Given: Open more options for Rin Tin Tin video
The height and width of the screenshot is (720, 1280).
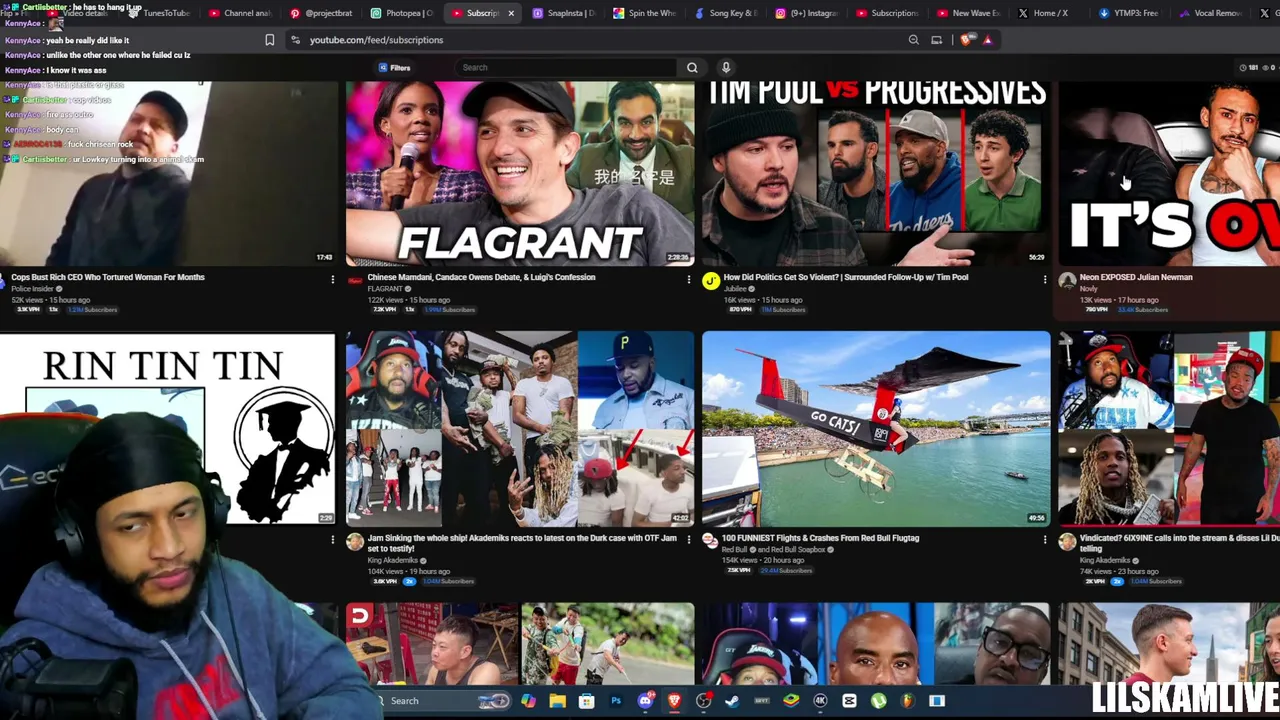Looking at the screenshot, I should [x=332, y=540].
